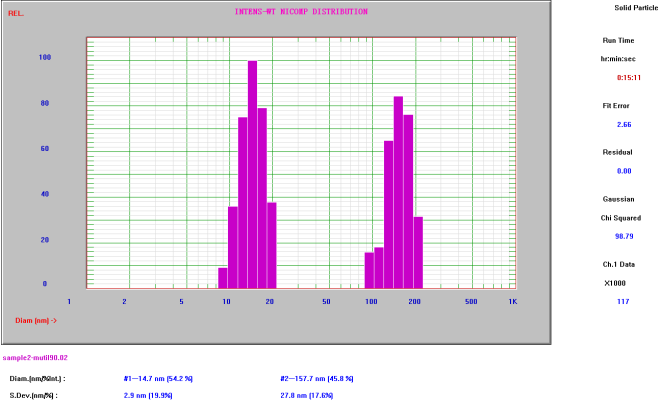The width and height of the screenshot is (662, 404).
Task: Click peak #1 result 14.7 nm (54.2 %)
Action: 157,379
